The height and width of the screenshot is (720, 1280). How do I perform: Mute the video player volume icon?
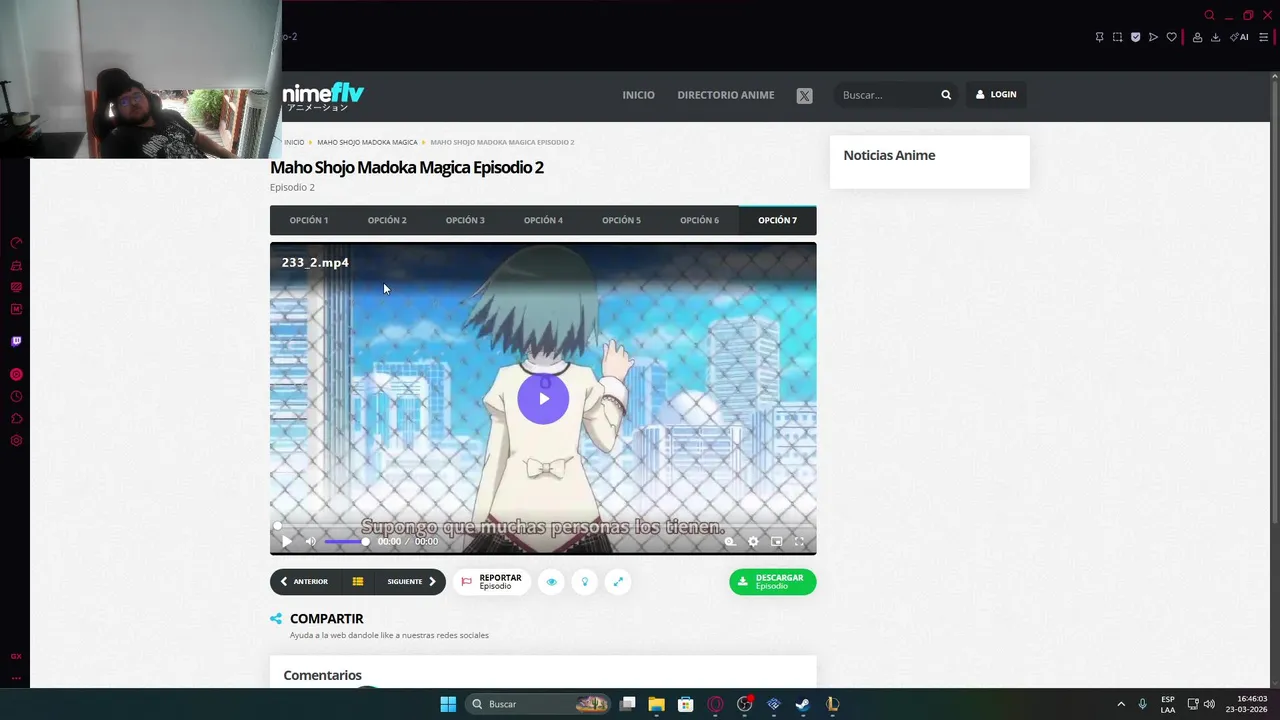[x=310, y=542]
